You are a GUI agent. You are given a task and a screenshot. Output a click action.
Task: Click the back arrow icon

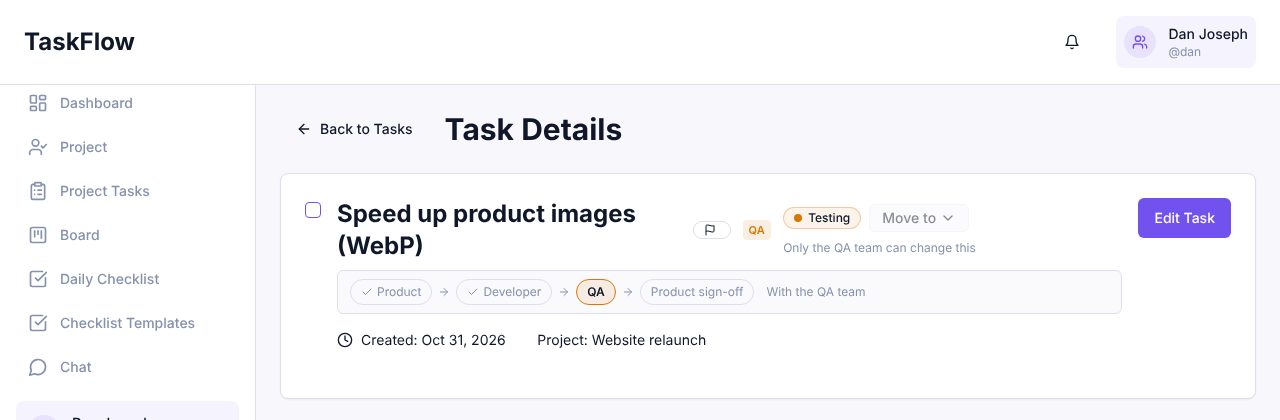[x=304, y=129]
